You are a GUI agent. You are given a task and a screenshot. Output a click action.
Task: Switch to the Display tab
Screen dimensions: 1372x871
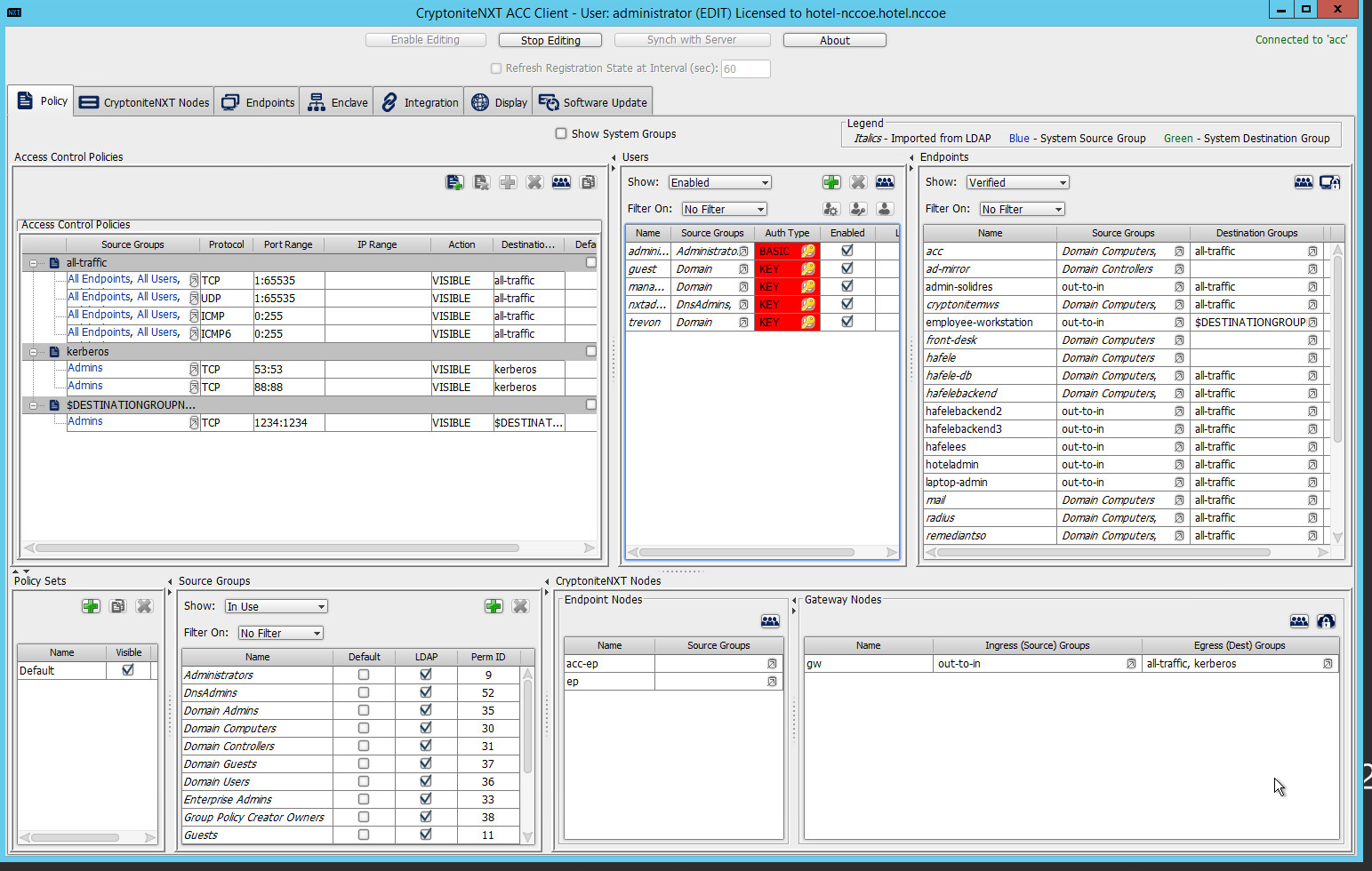pos(498,102)
